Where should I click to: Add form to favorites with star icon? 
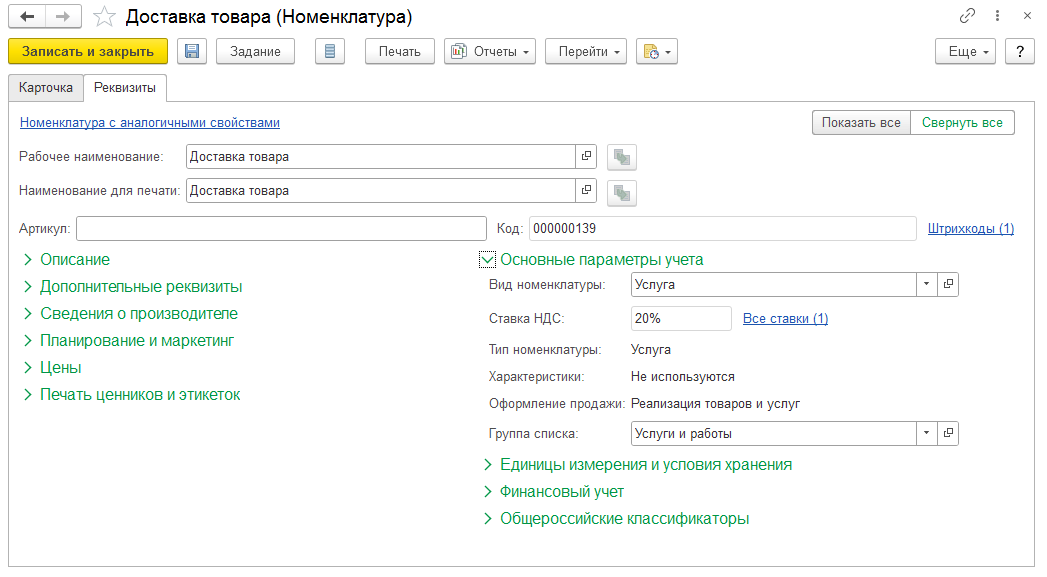(x=104, y=17)
